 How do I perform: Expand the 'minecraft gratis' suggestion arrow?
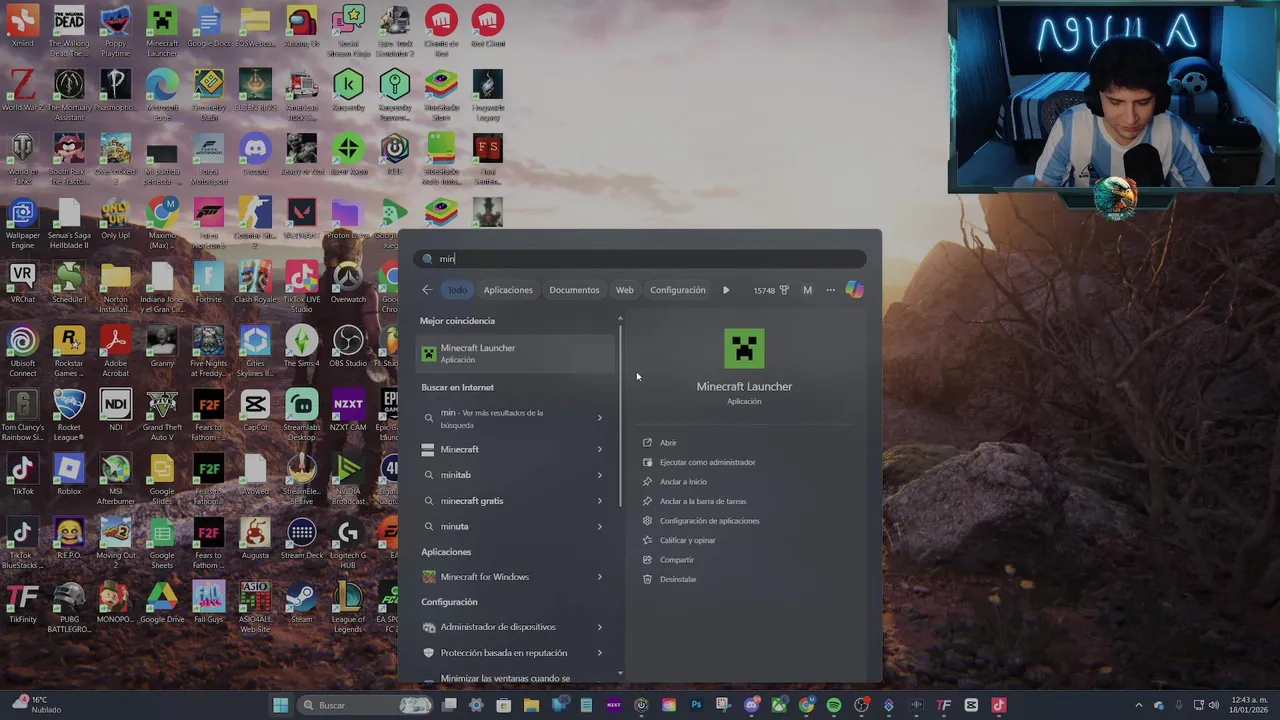[600, 501]
